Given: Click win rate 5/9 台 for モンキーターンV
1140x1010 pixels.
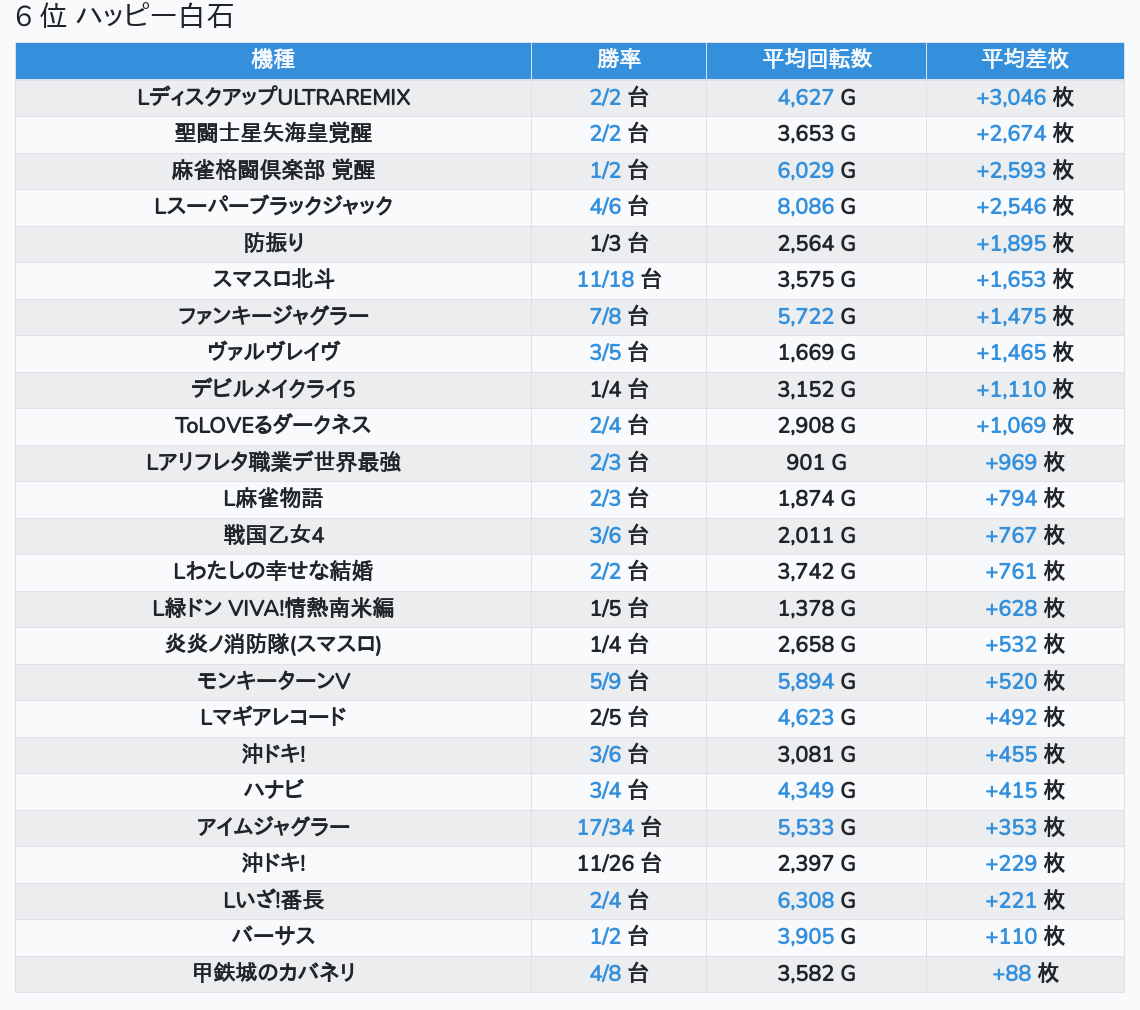Looking at the screenshot, I should (x=619, y=681).
